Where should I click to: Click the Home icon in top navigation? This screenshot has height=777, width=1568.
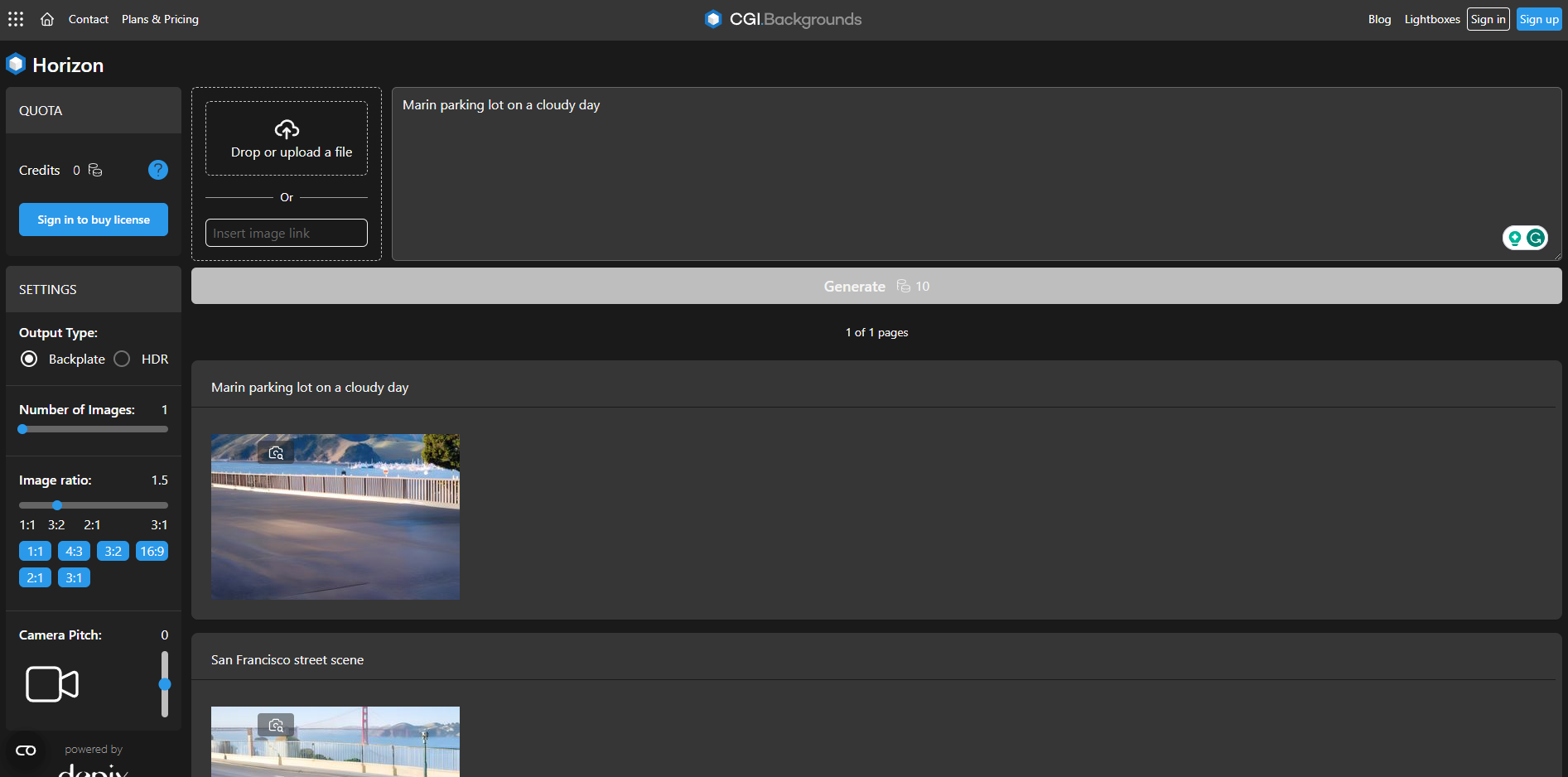47,18
